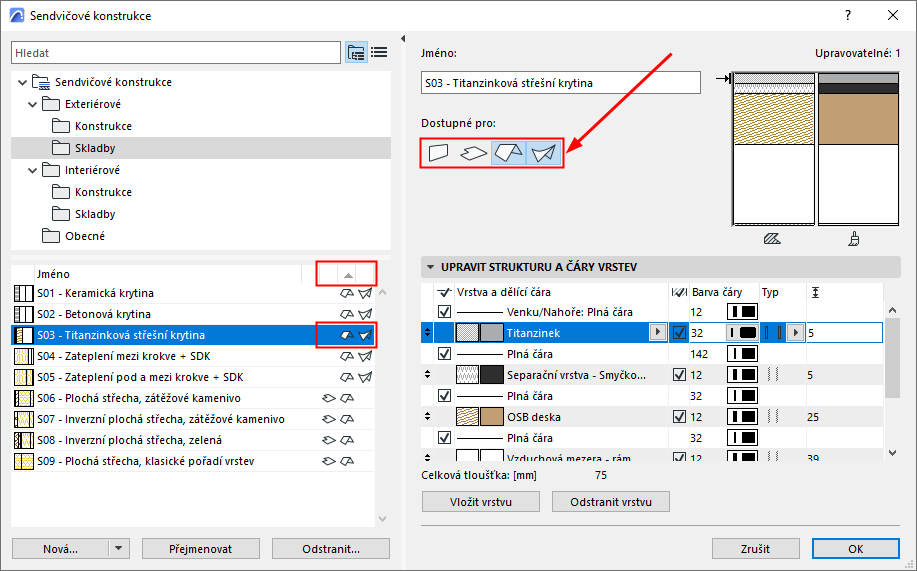The height and width of the screenshot is (571, 917).
Task: Select surface paint preview icon below thumbnail
Action: click(x=854, y=239)
